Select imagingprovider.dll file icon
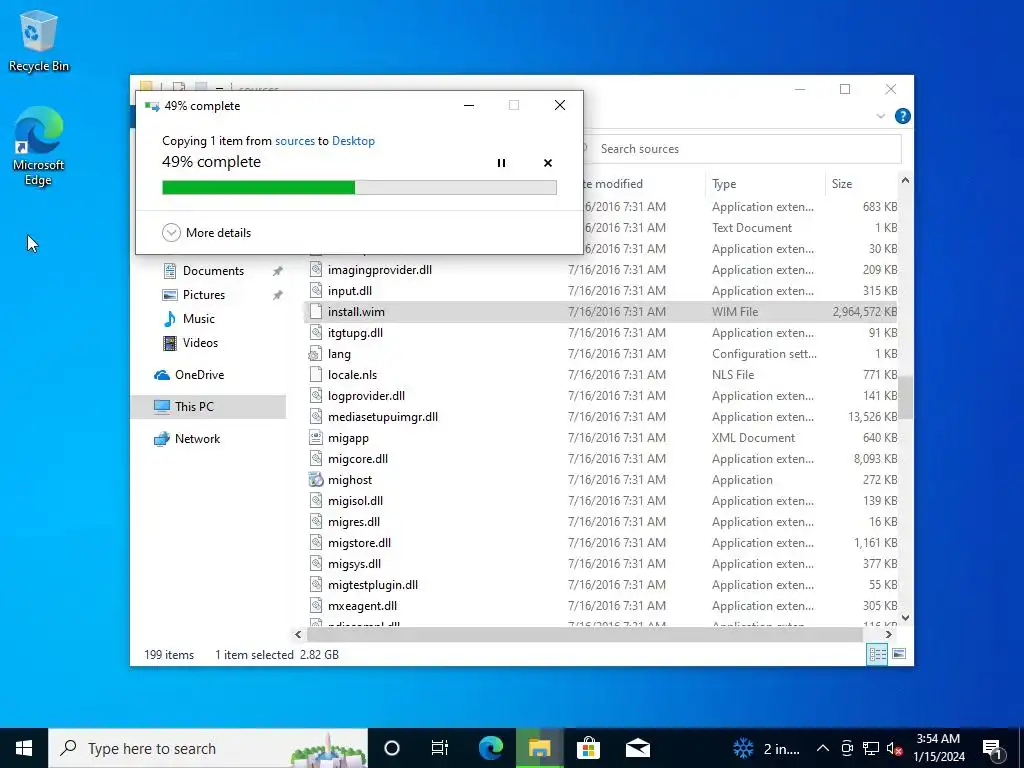The image size is (1024, 768). (x=316, y=270)
